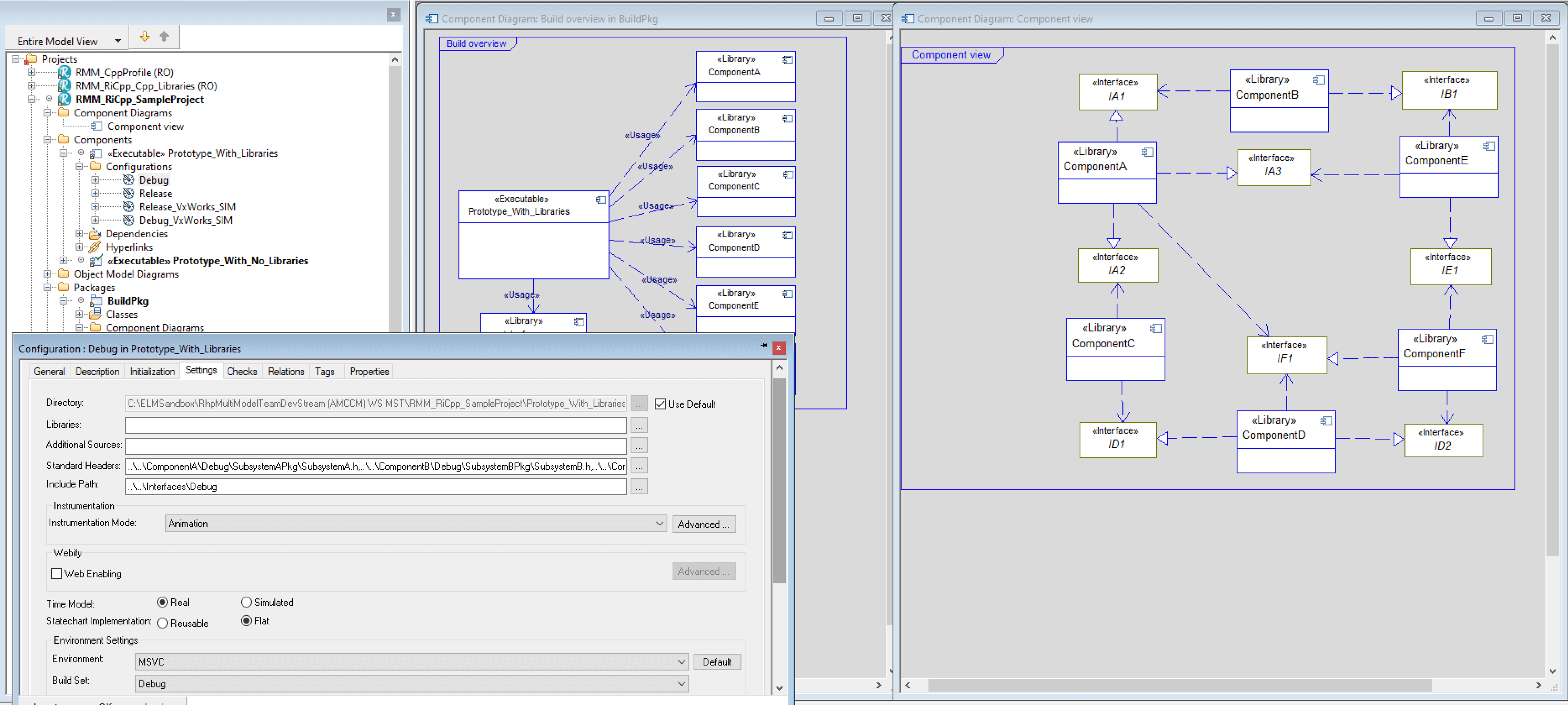Open the Environment MSVC dropdown

coord(681,662)
